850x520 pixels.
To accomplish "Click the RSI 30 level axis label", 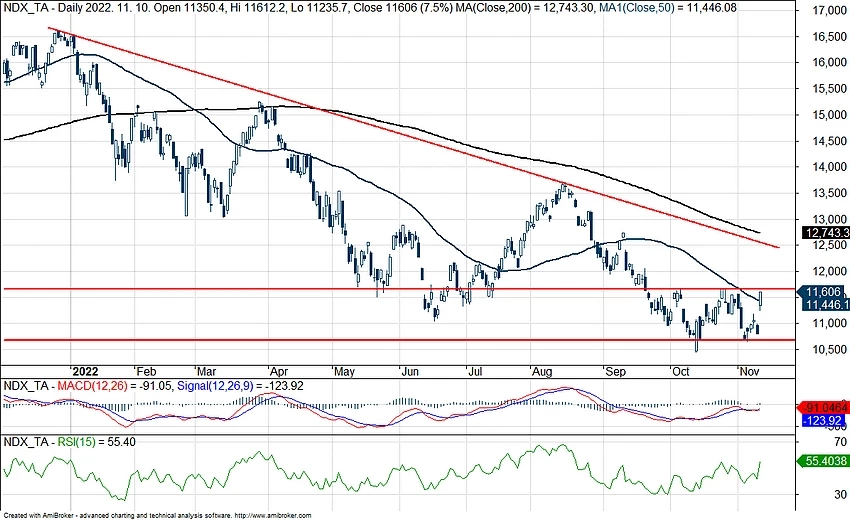I will tap(840, 495).
